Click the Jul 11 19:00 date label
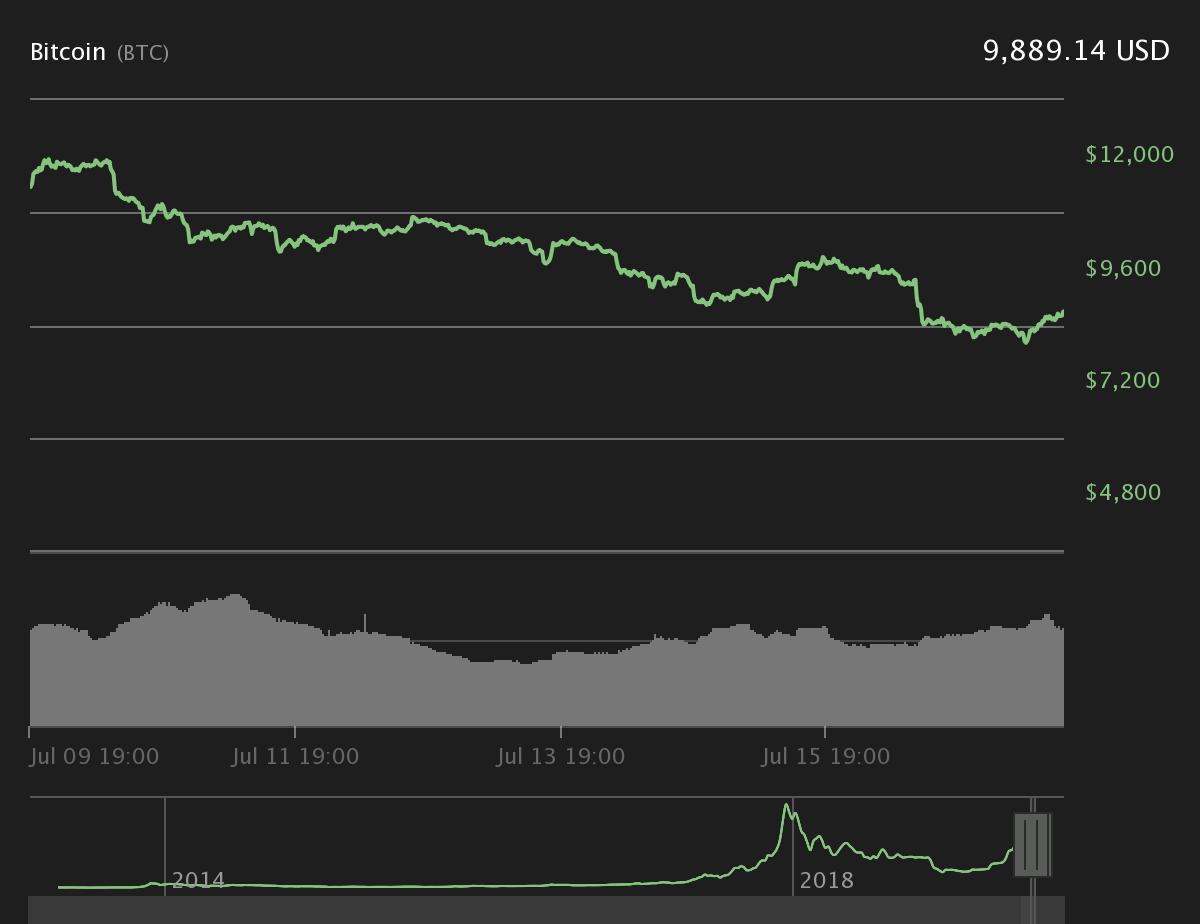This screenshot has height=924, width=1200. pos(295,756)
